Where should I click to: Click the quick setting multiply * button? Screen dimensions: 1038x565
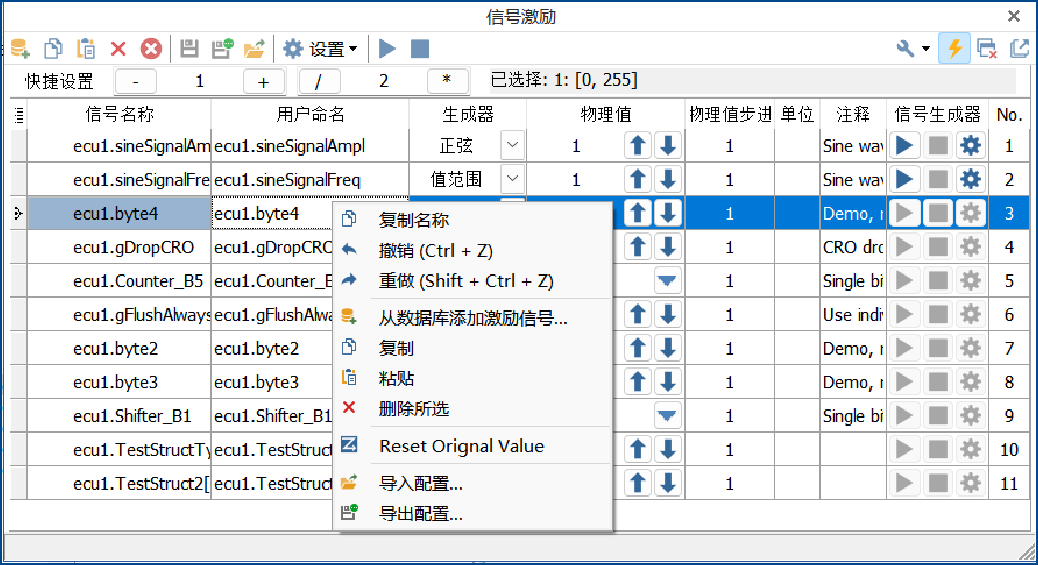(x=447, y=82)
